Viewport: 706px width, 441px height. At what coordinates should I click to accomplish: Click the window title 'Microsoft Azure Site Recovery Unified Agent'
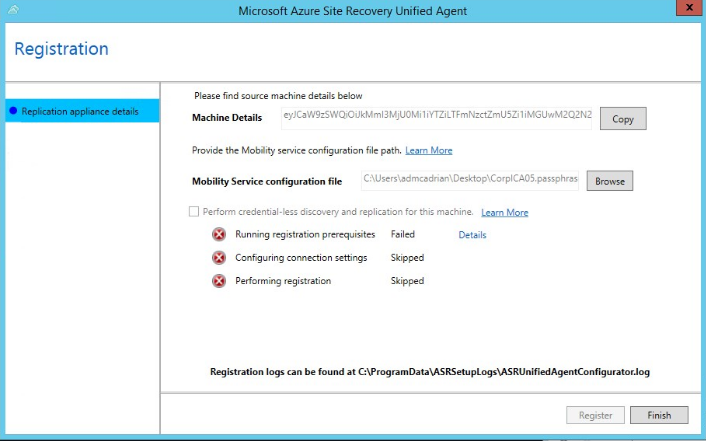click(x=353, y=11)
